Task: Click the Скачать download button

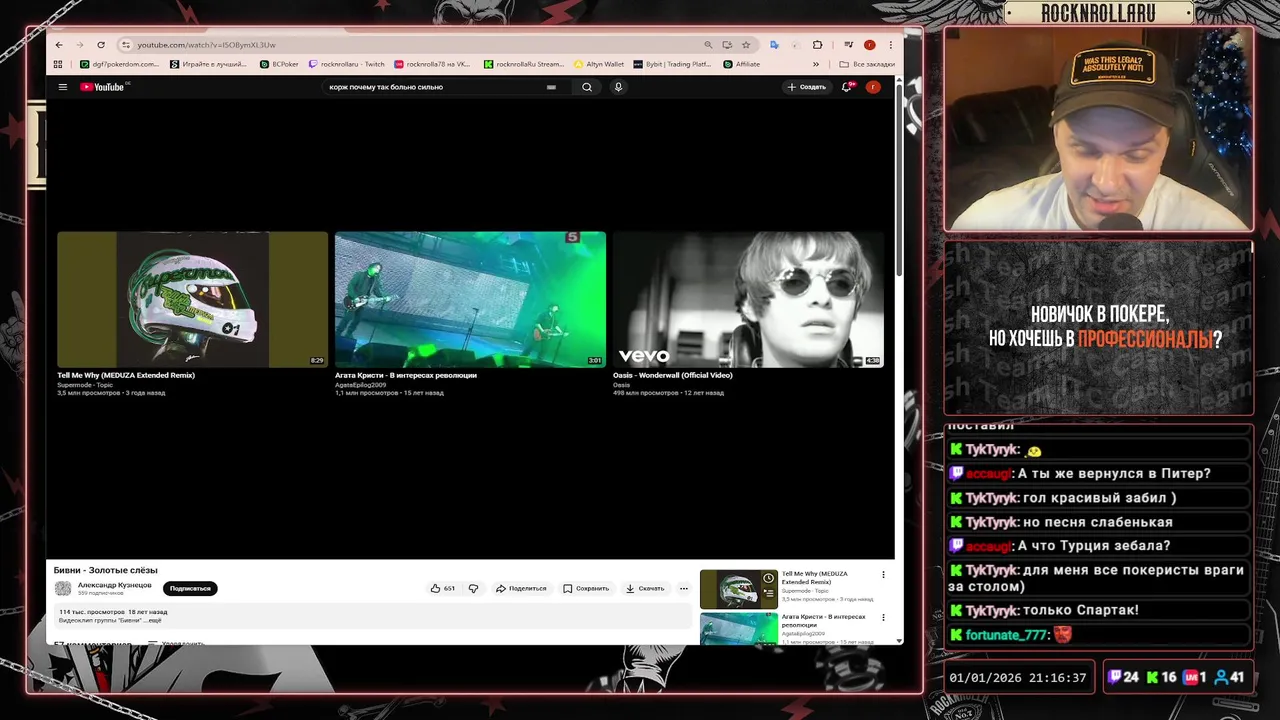Action: [645, 588]
